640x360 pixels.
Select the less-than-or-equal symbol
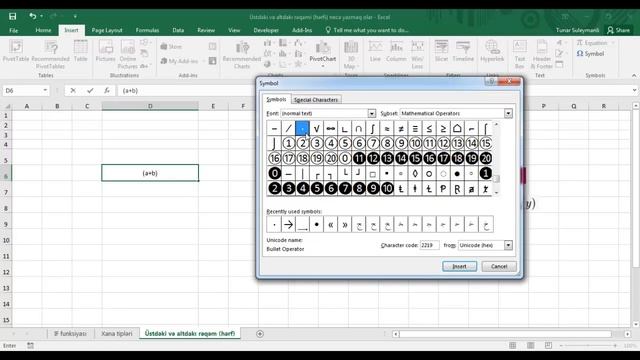[429, 129]
